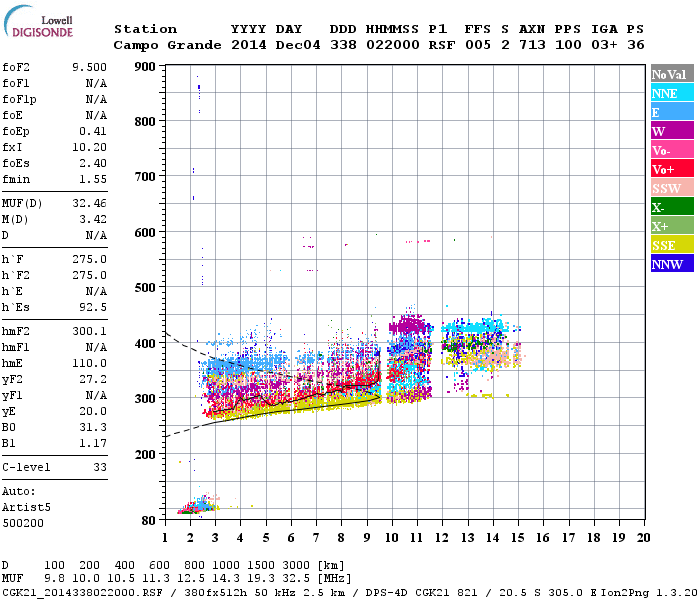
Task: Click the 10 MHz frequency axis label
Action: click(392, 538)
